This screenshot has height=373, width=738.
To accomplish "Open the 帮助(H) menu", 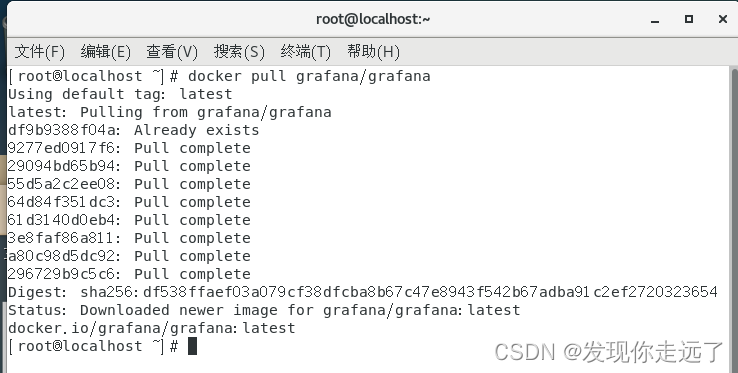I will click(373, 51).
